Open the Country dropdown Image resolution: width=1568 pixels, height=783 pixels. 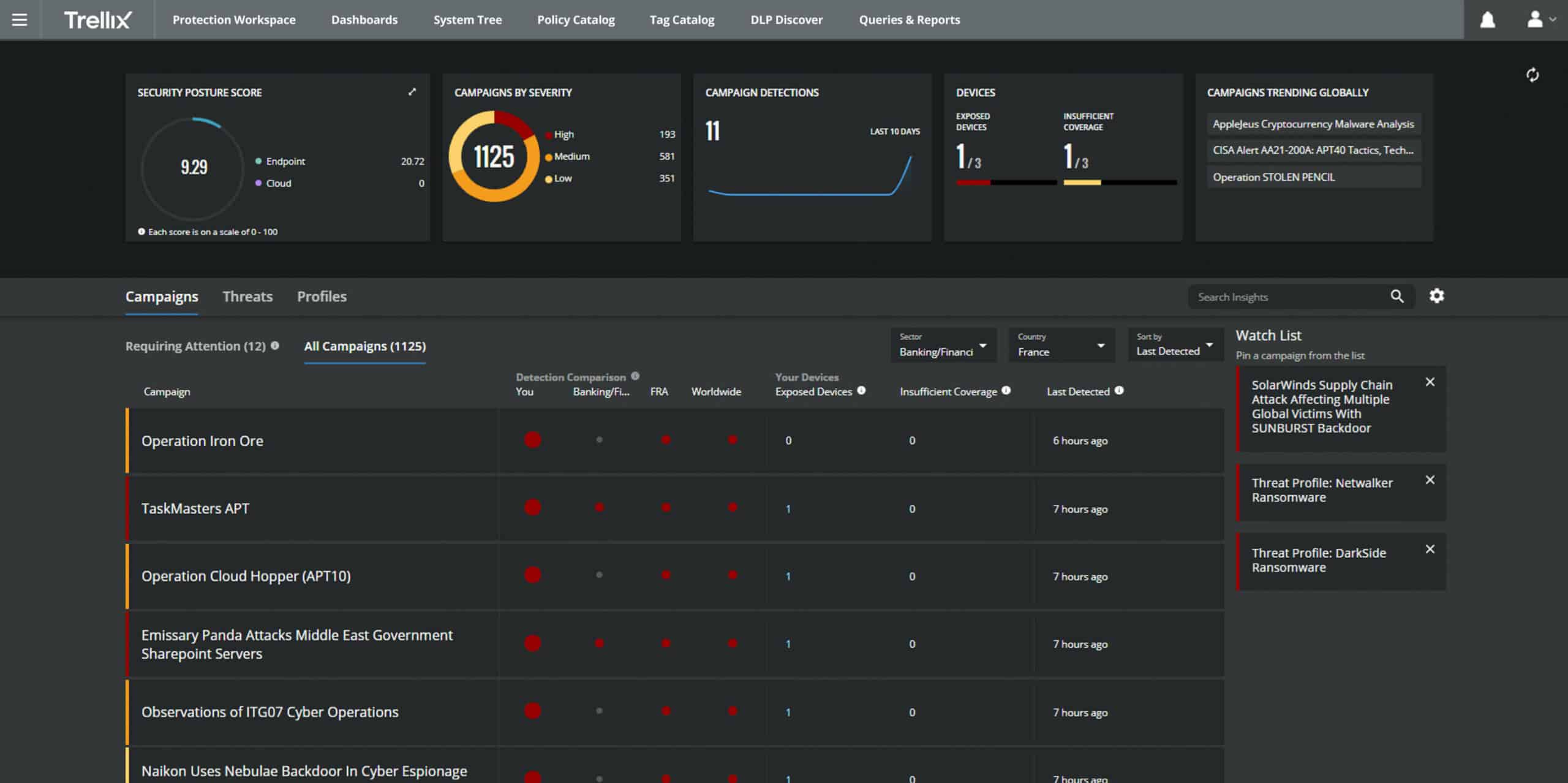pos(1061,345)
